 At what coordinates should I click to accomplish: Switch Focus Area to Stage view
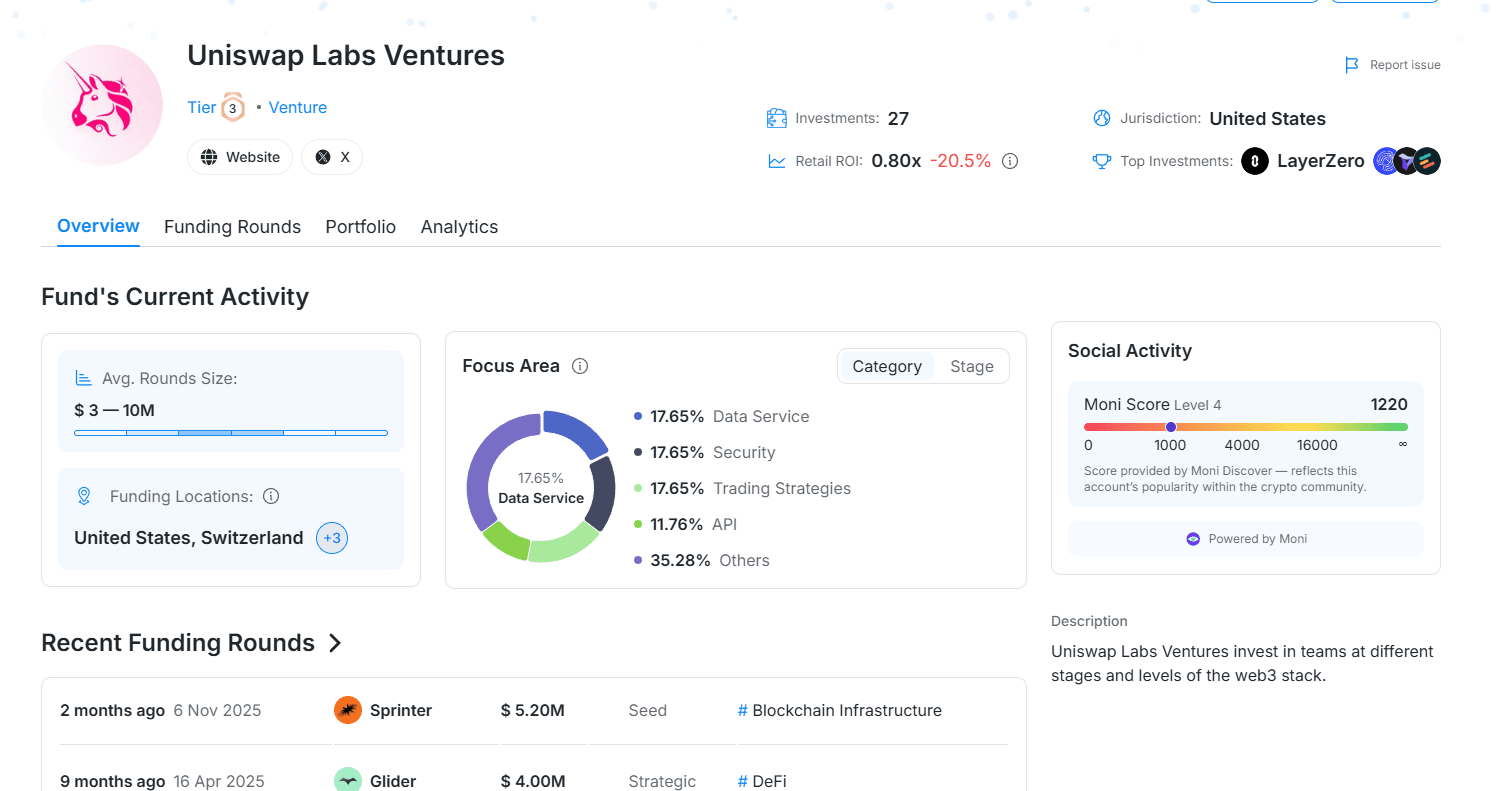(971, 366)
